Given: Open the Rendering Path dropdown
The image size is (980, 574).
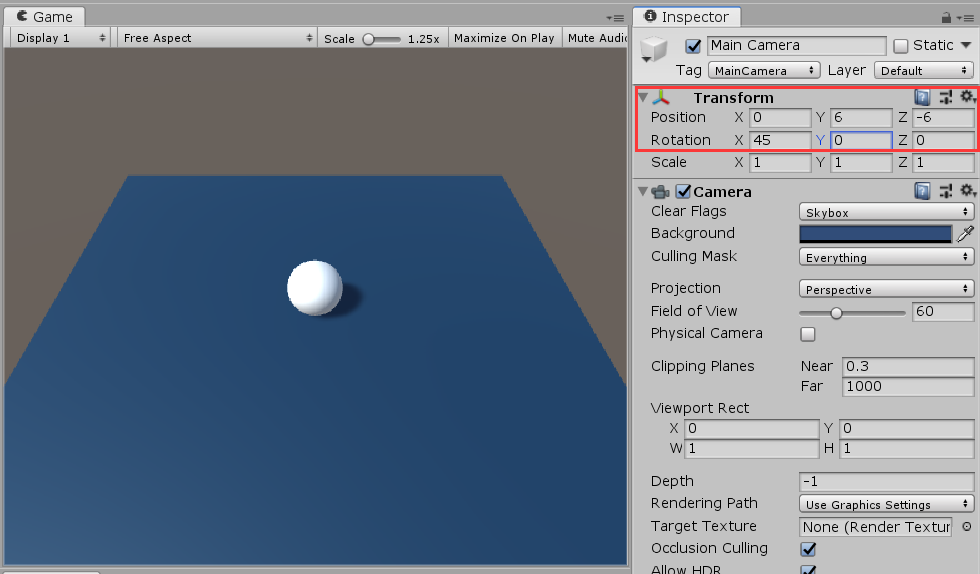Looking at the screenshot, I should (886, 504).
